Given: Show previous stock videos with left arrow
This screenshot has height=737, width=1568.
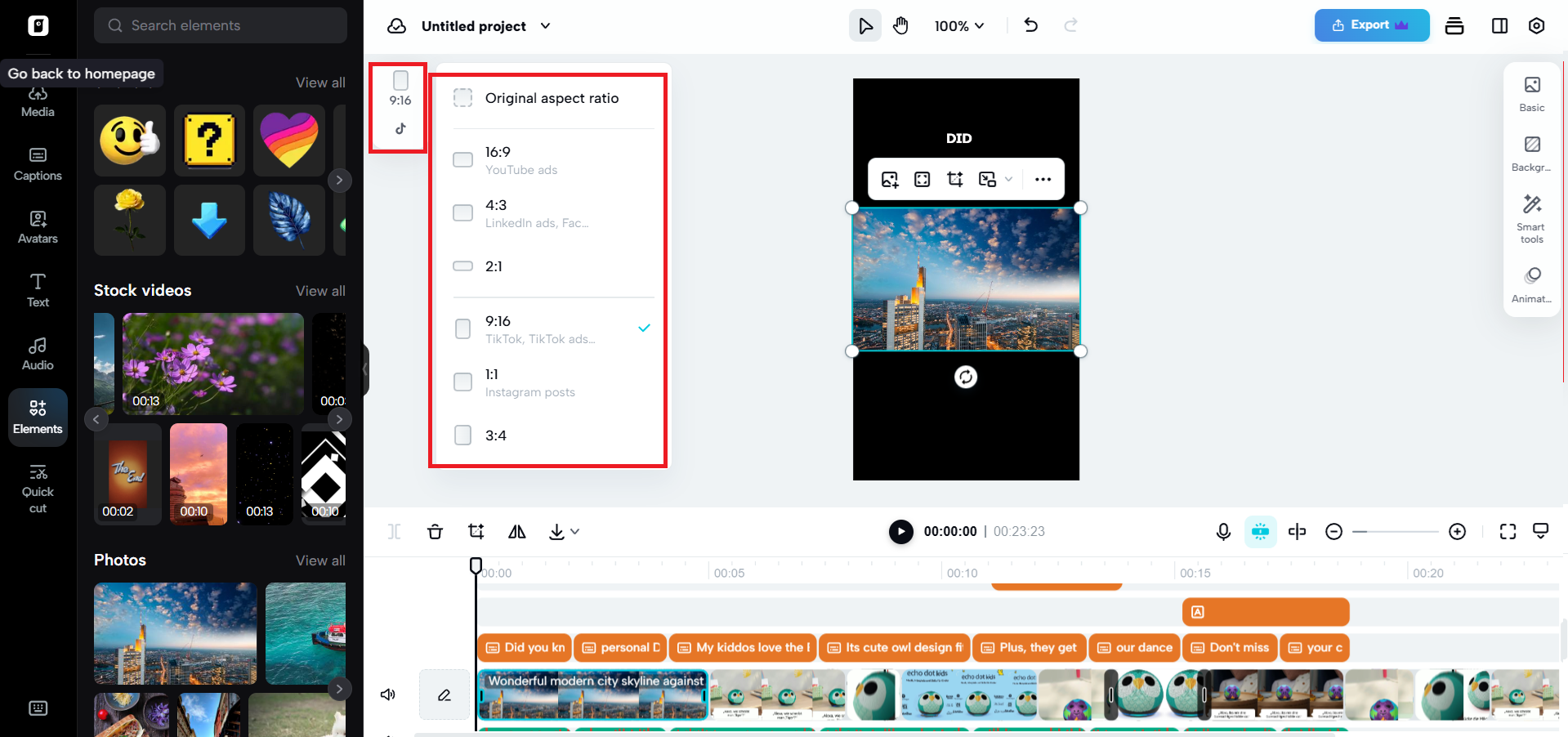Looking at the screenshot, I should [96, 419].
